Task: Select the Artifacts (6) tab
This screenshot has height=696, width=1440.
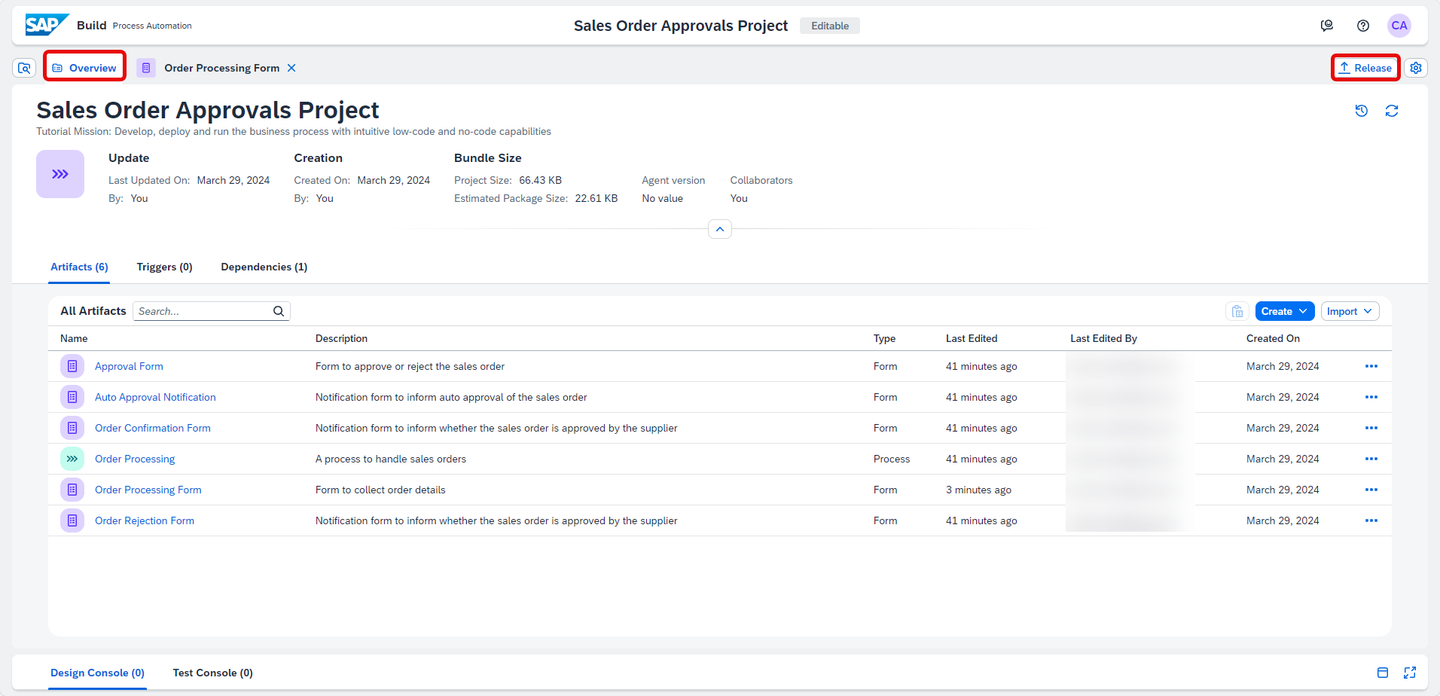Action: pos(79,267)
